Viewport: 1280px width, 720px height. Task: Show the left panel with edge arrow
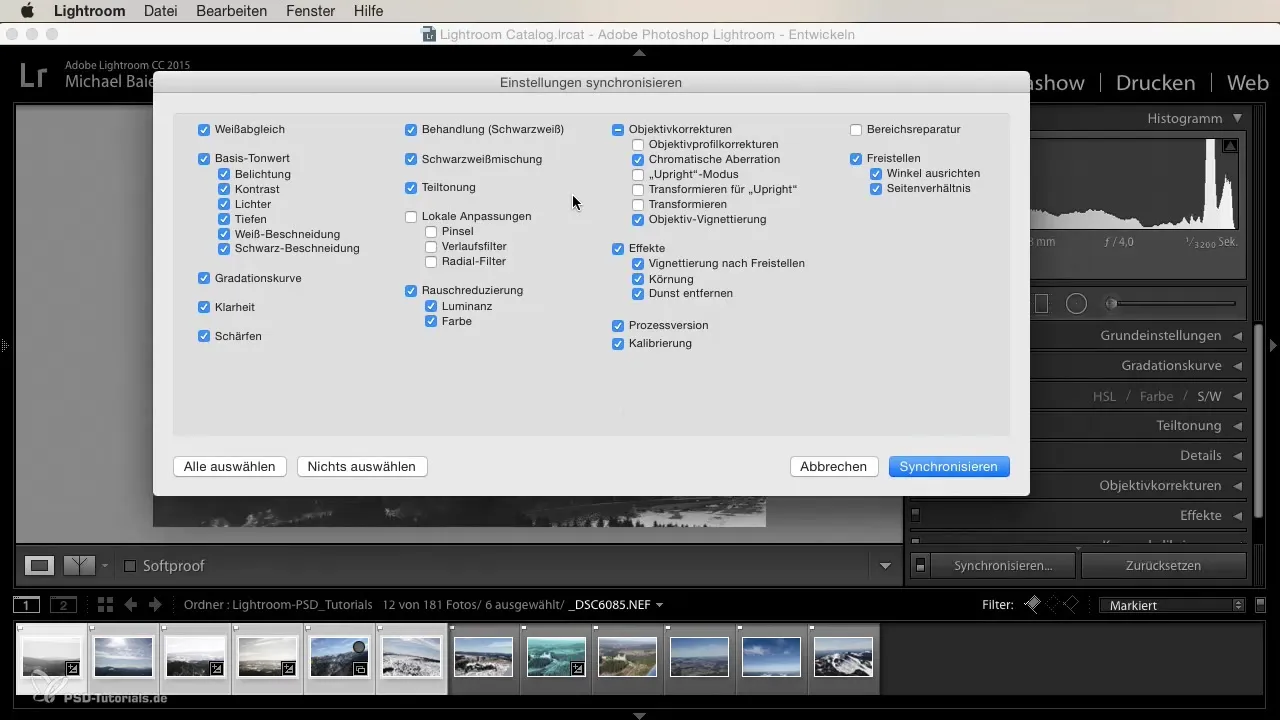[5, 345]
